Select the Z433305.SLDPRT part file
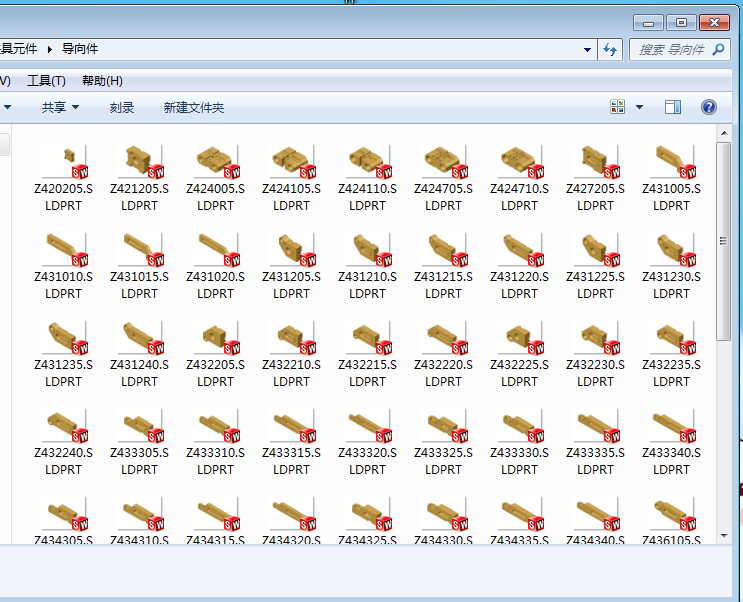 pyautogui.click(x=139, y=442)
